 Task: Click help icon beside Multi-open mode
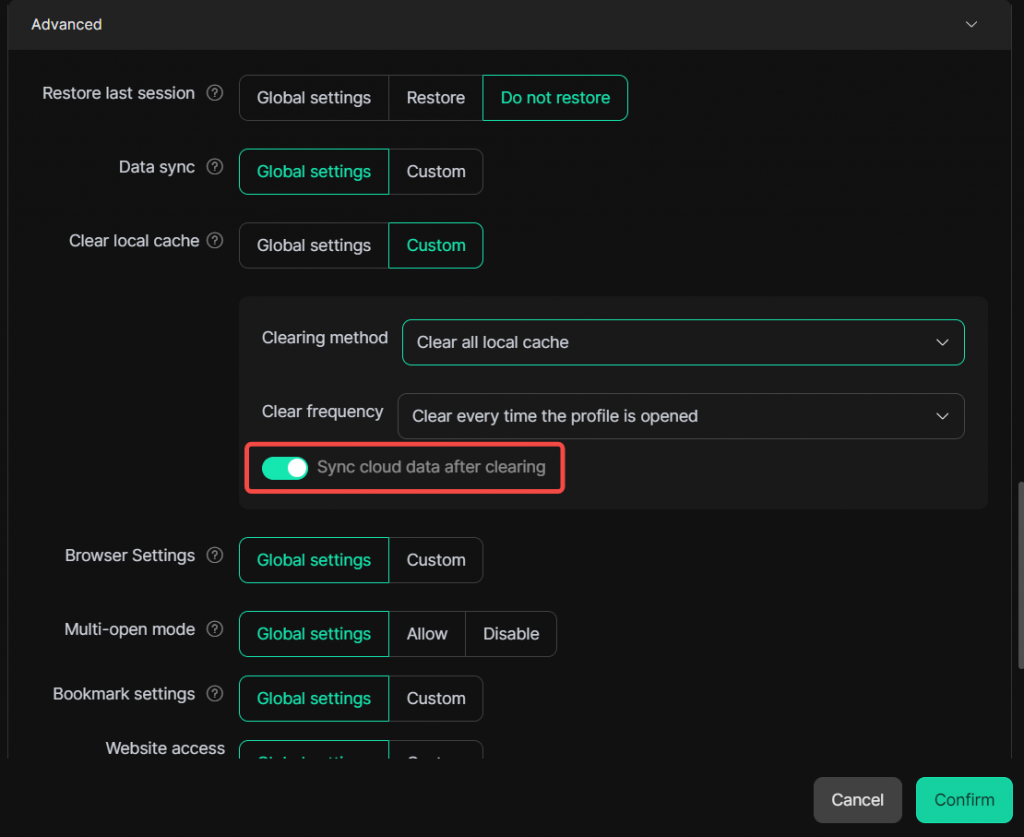[x=214, y=630]
